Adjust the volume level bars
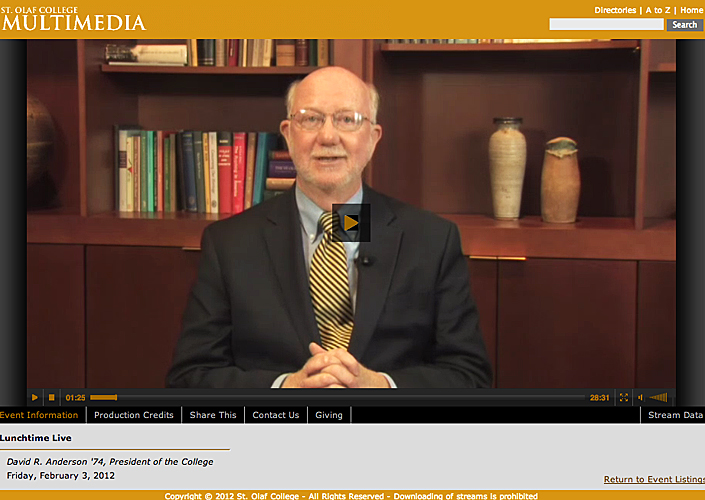 click(x=659, y=397)
